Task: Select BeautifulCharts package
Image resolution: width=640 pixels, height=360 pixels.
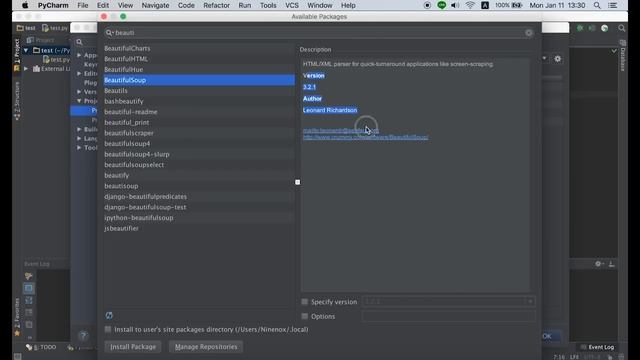Action: pos(199,48)
